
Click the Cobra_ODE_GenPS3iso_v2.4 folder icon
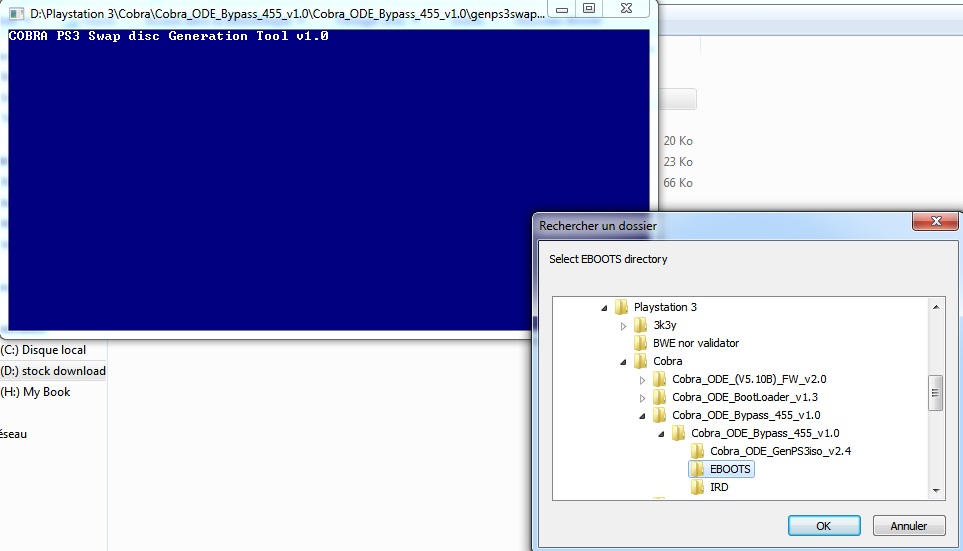tap(698, 451)
